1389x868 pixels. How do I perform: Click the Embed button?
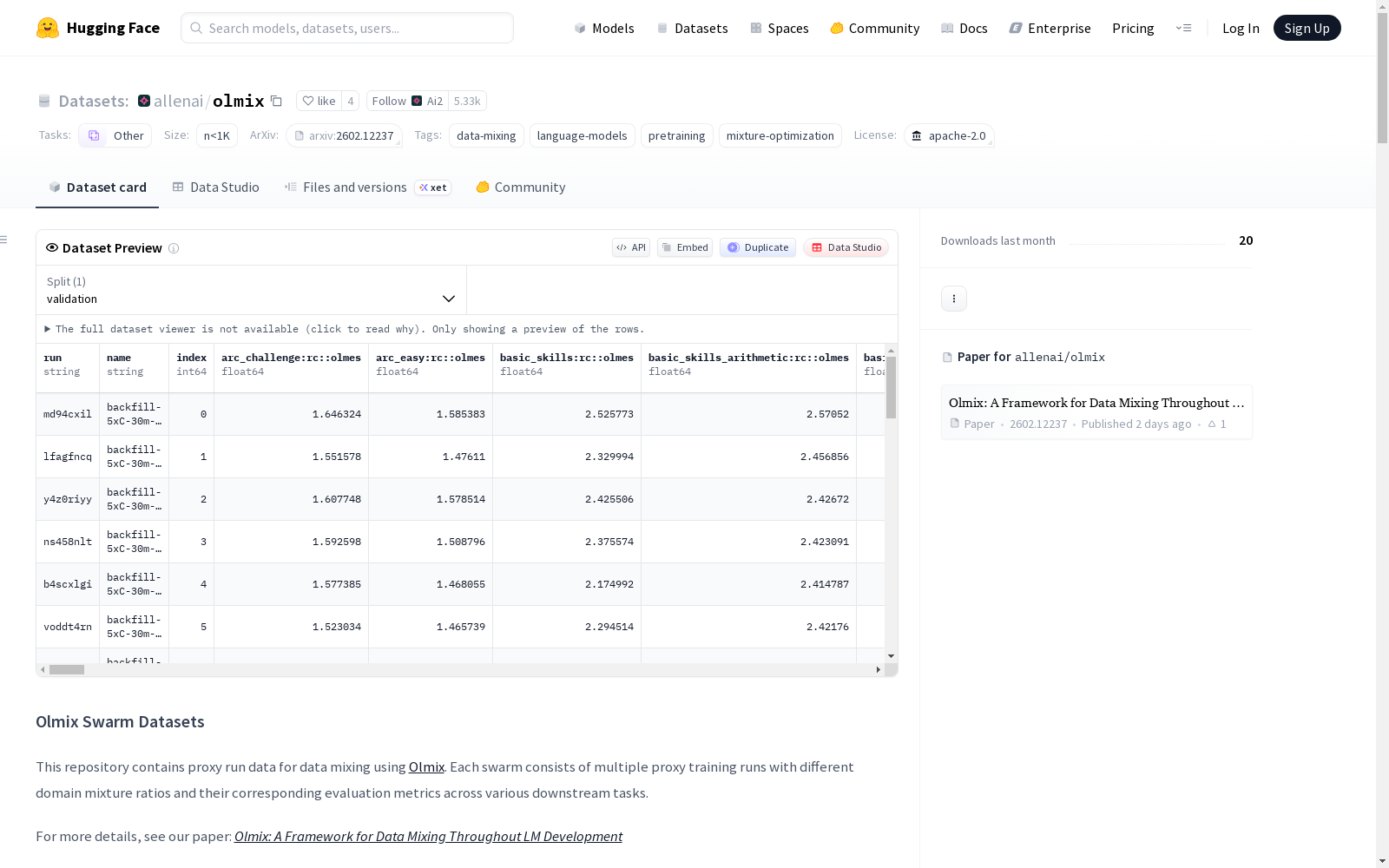pyautogui.click(x=685, y=247)
